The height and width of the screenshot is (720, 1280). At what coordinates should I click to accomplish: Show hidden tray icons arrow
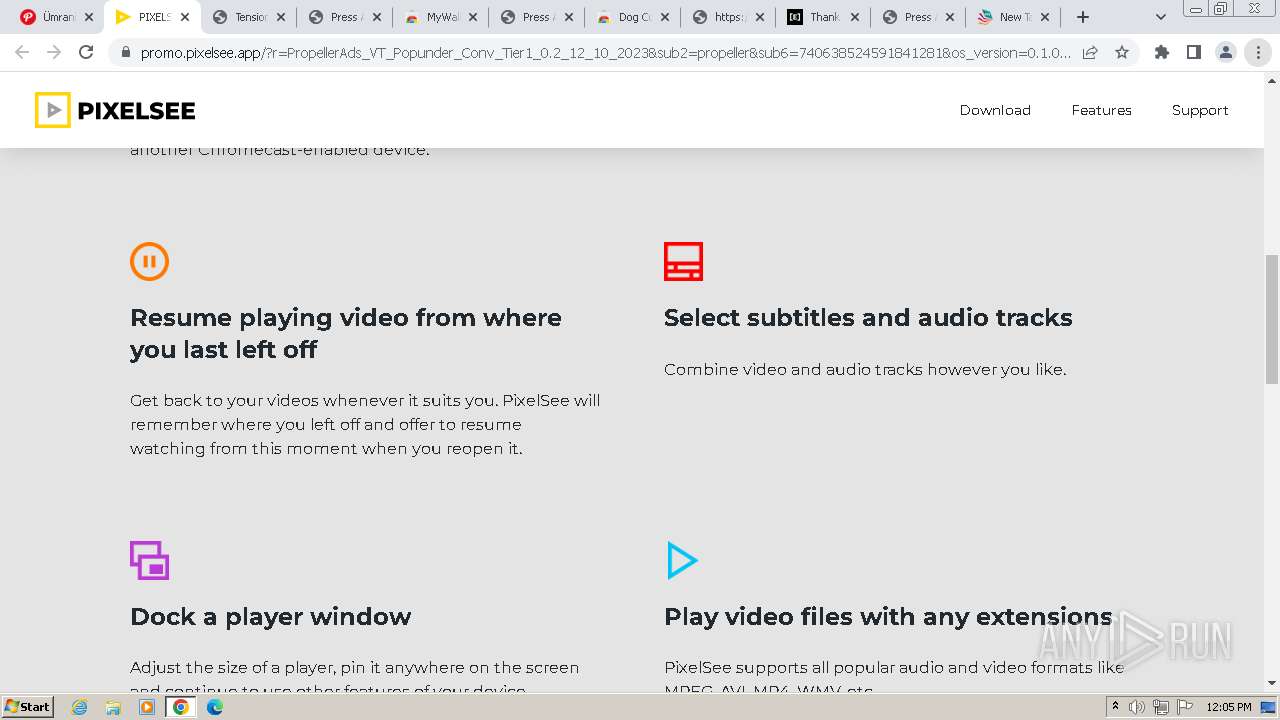[x=1116, y=707]
